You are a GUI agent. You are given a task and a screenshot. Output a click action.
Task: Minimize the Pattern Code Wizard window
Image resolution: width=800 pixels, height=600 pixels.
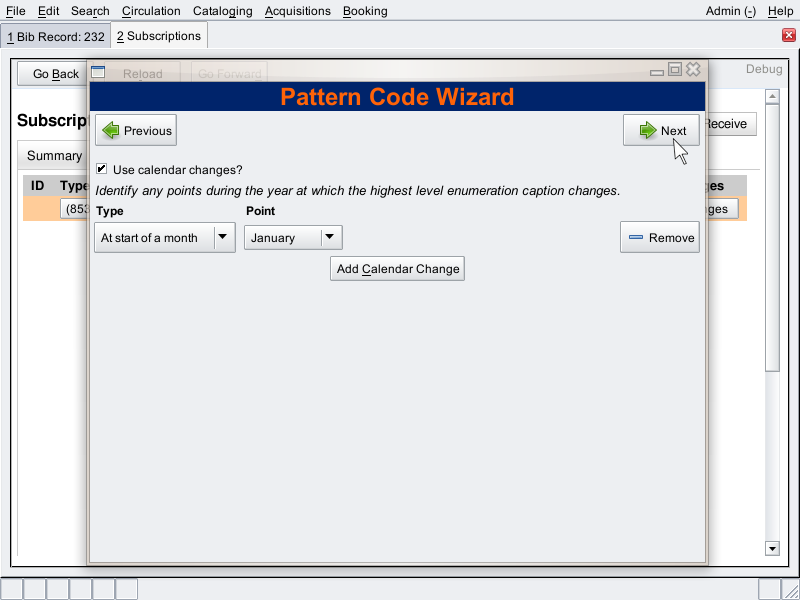click(657, 71)
